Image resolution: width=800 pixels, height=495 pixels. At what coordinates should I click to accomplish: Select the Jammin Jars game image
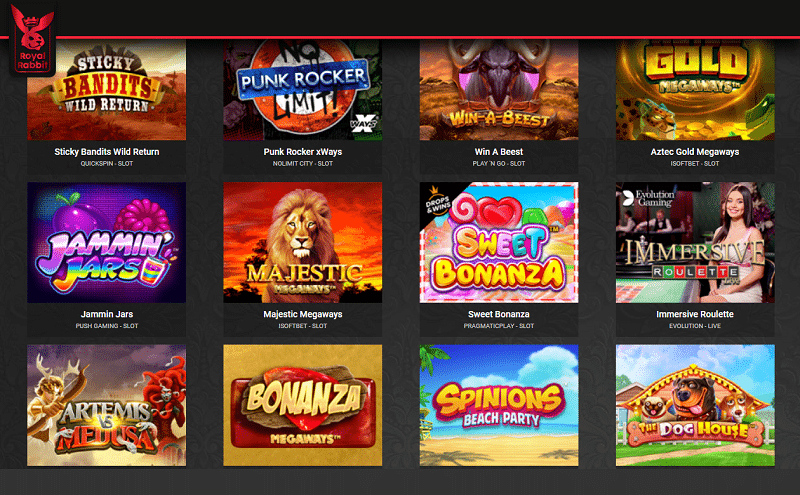click(107, 242)
